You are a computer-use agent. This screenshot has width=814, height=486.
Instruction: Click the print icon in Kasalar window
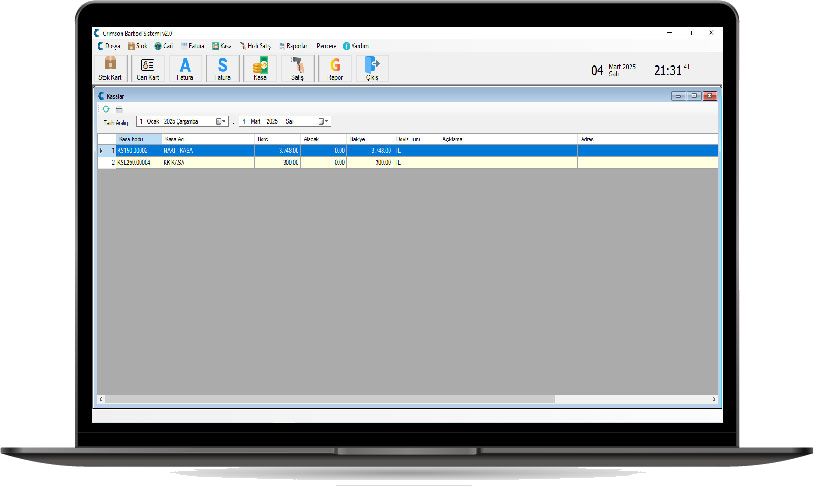(x=118, y=109)
